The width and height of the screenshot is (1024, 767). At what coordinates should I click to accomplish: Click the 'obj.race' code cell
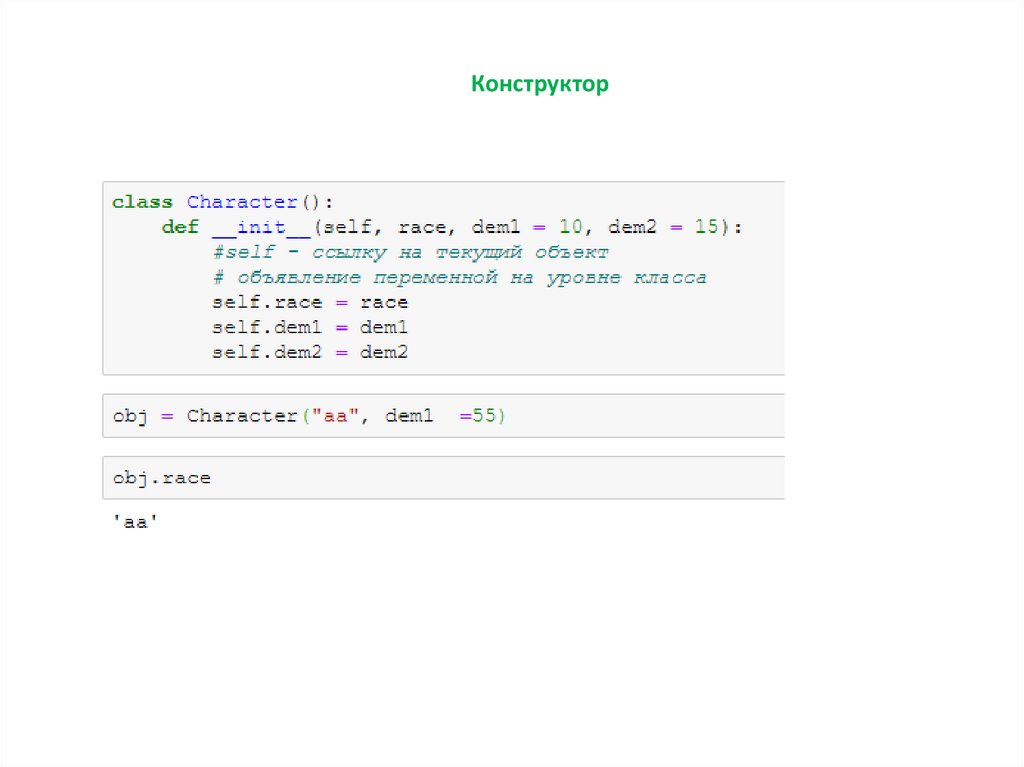[443, 478]
